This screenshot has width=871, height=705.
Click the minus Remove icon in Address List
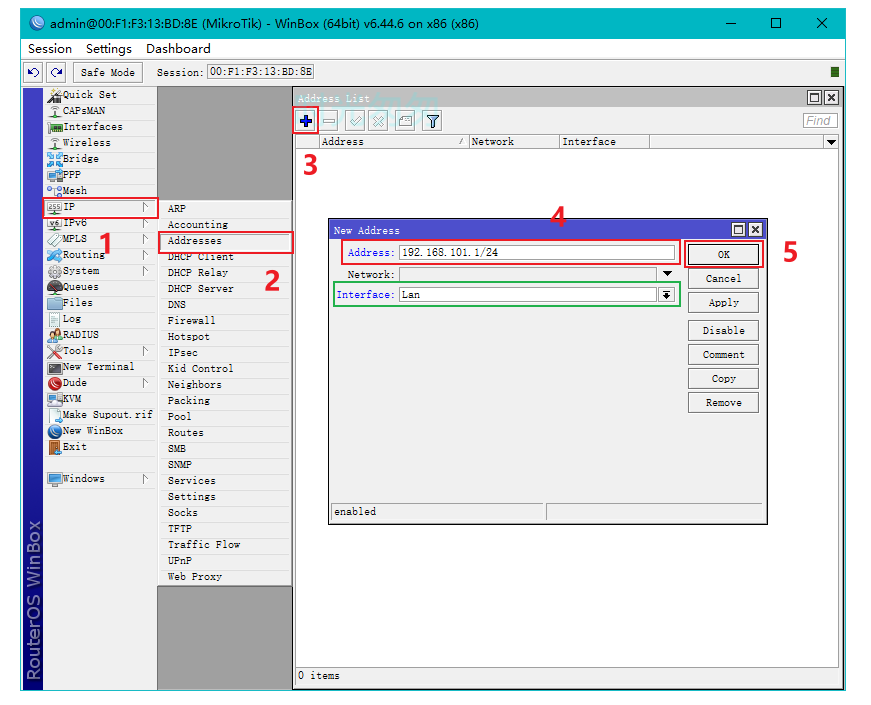click(329, 121)
